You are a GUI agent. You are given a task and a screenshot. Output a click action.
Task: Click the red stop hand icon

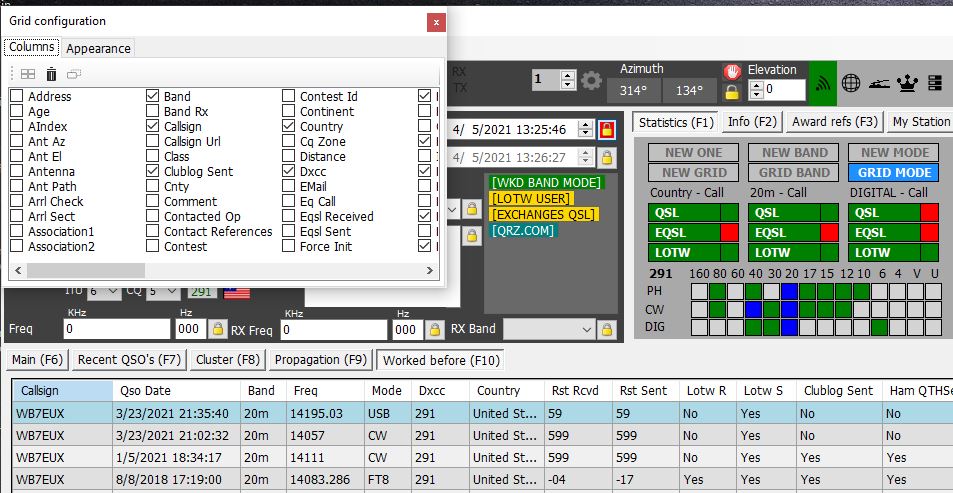(x=732, y=71)
